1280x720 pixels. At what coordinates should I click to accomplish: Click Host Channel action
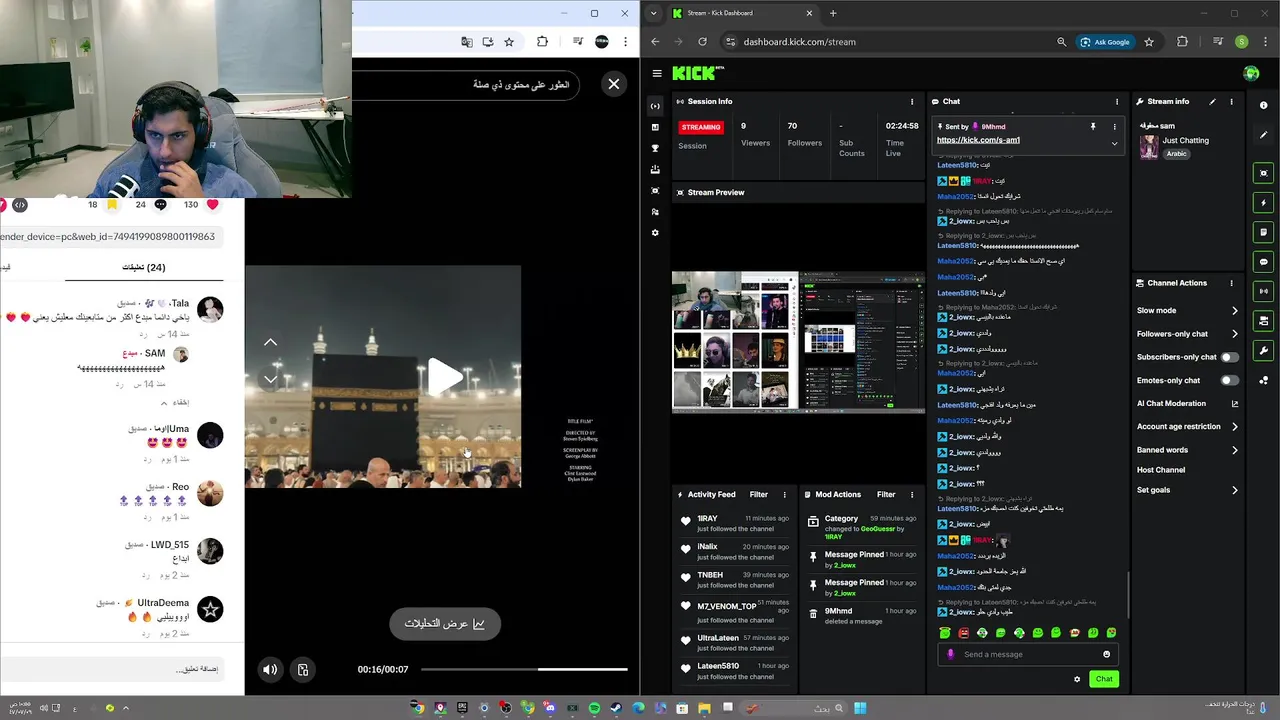pyautogui.click(x=1161, y=470)
